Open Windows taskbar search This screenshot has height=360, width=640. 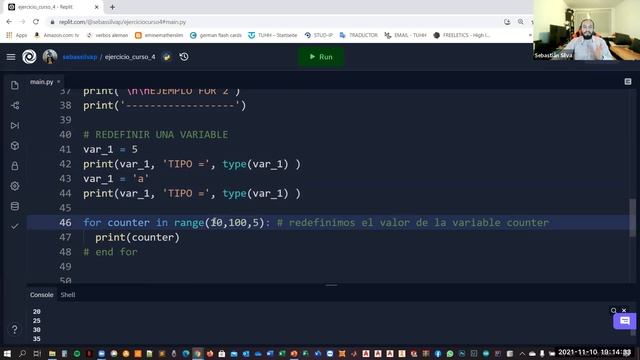click(x=22, y=353)
